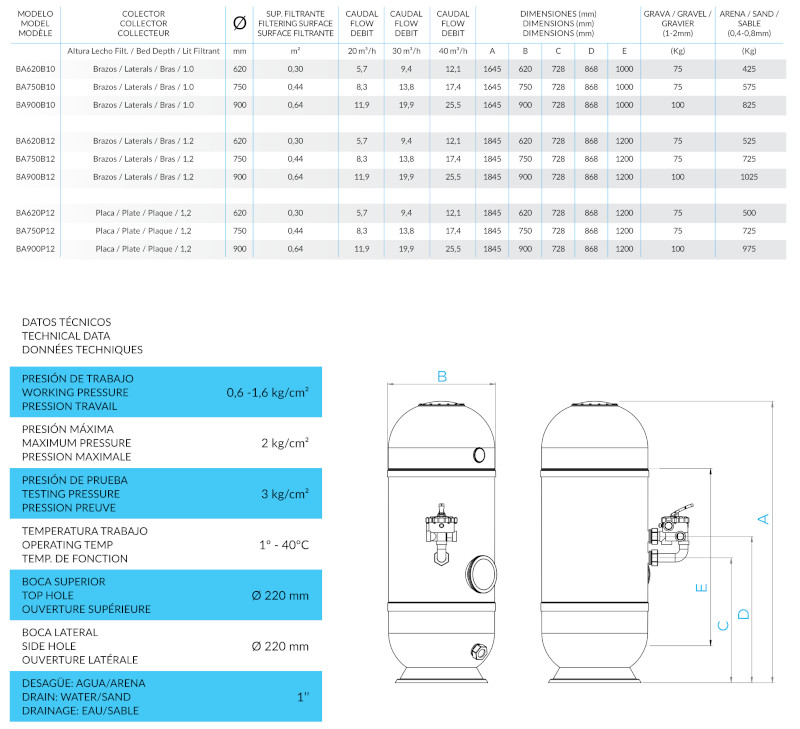Select the BA900P12 model row label
Screen dimensions: 800x729
(36, 248)
